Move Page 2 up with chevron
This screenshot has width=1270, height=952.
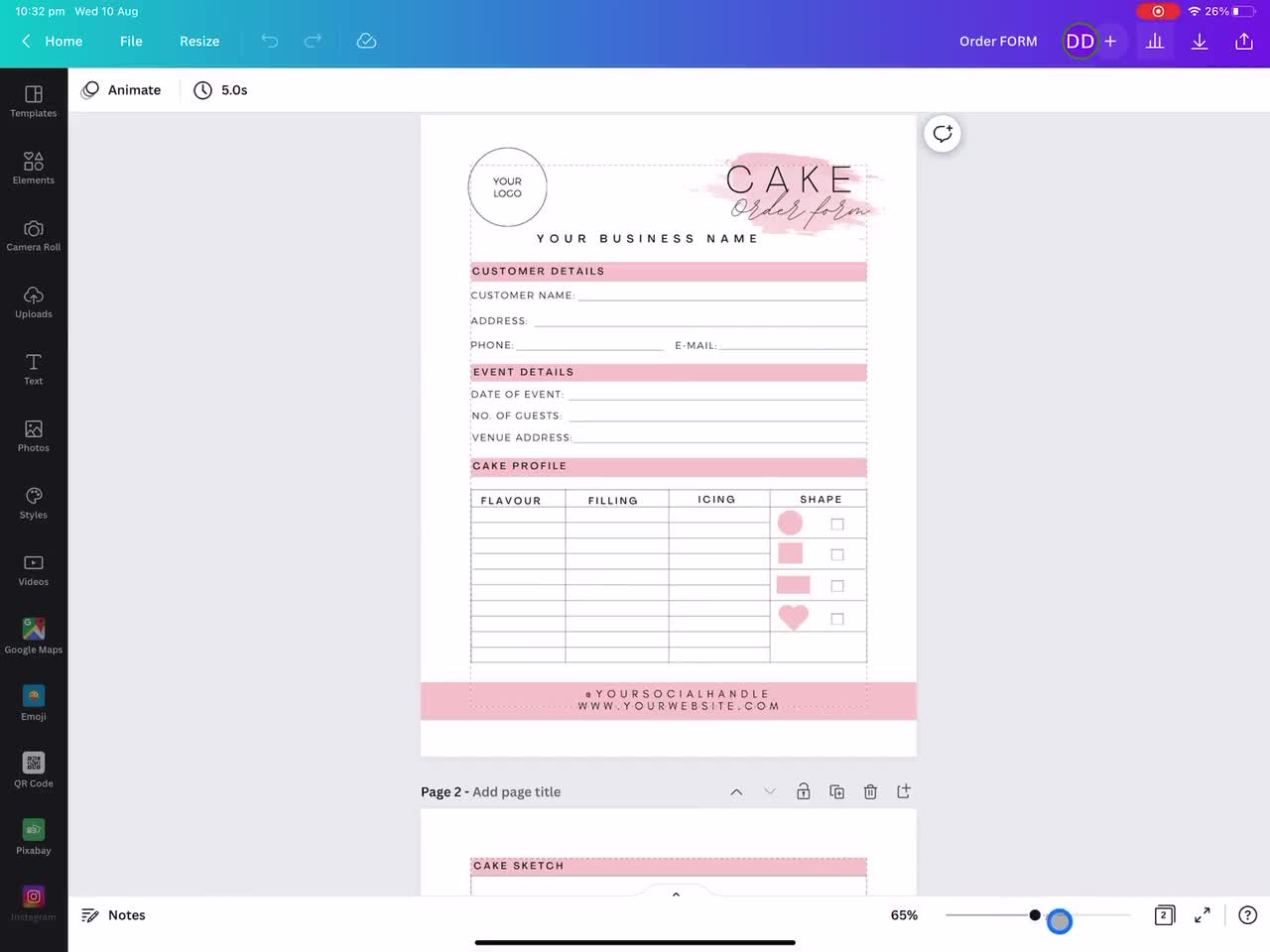(x=736, y=791)
